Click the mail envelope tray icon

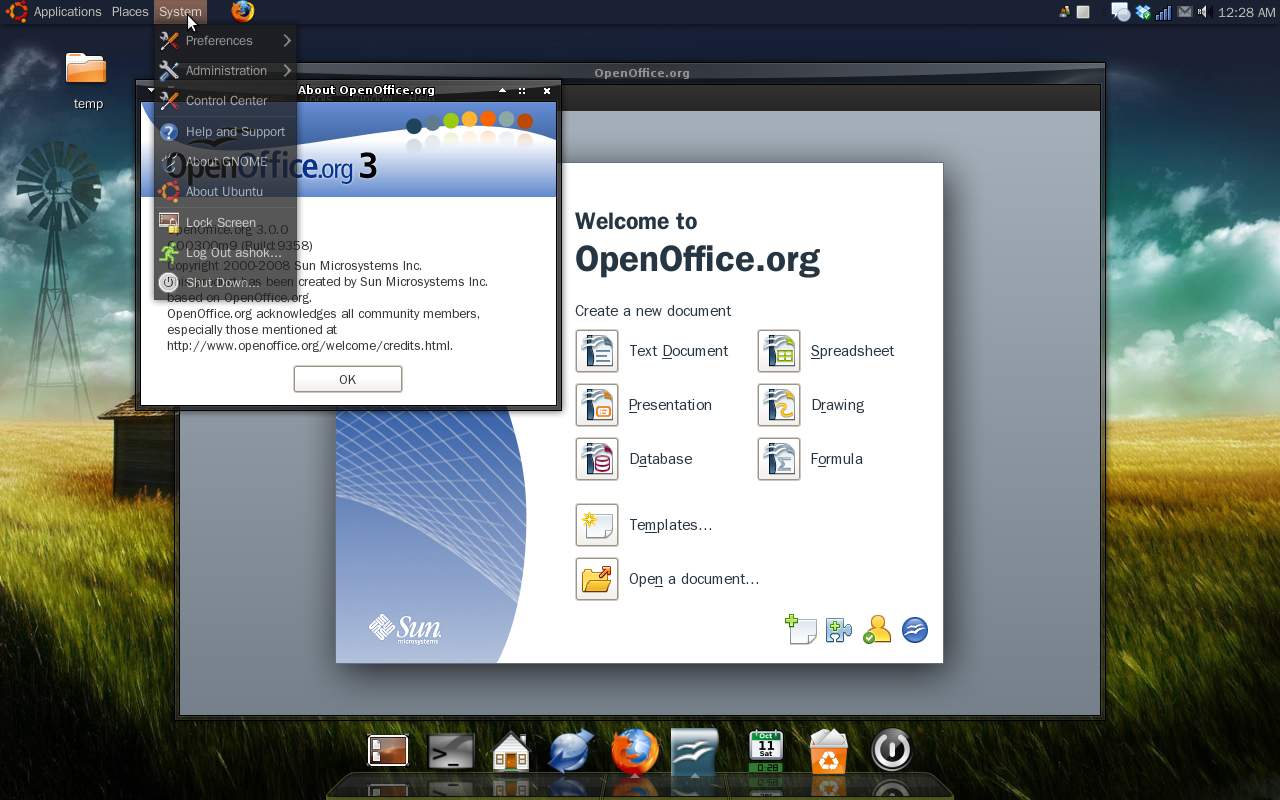(1185, 12)
